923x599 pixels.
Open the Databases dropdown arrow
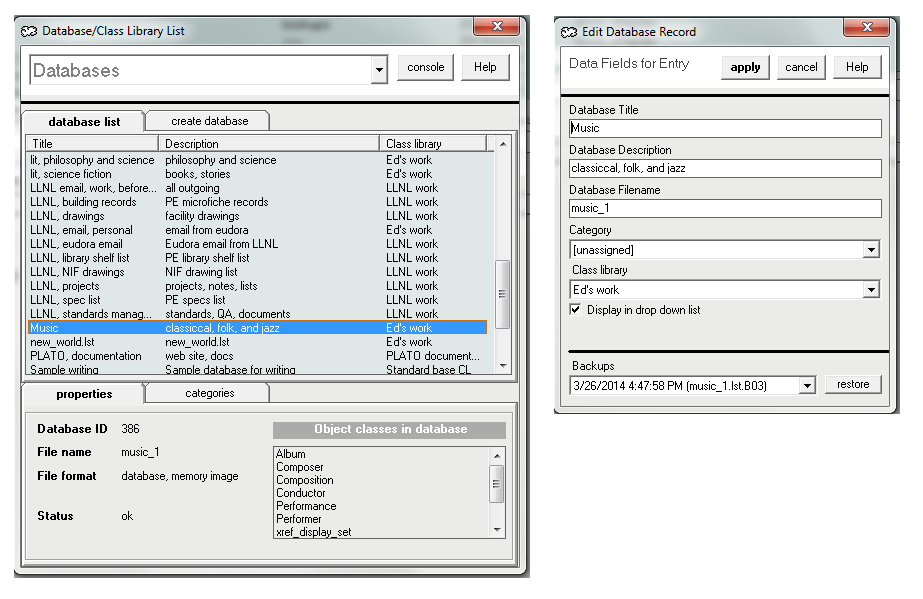pyautogui.click(x=379, y=71)
